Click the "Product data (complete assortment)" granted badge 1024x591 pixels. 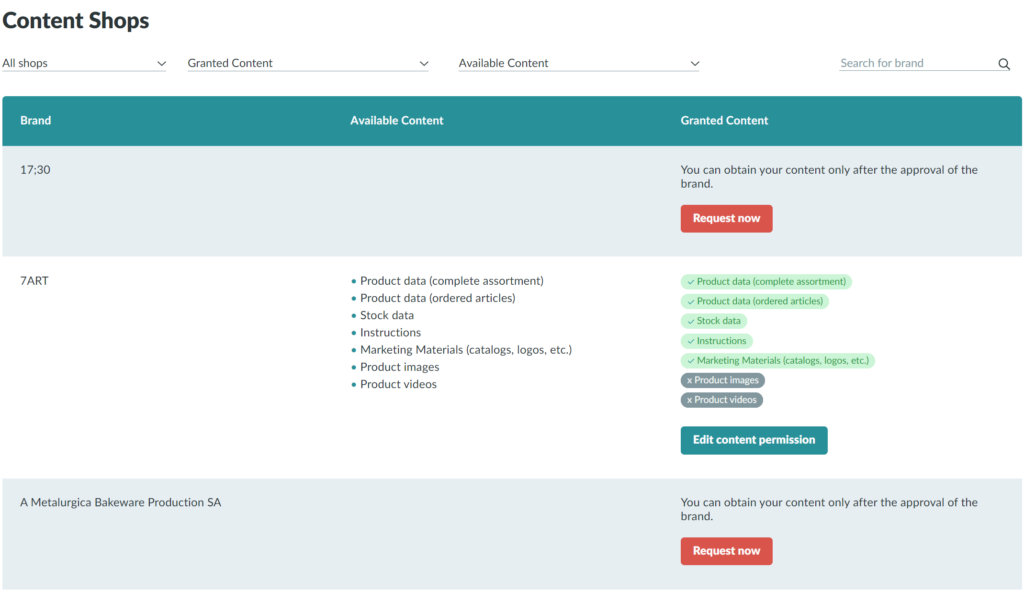click(x=766, y=281)
